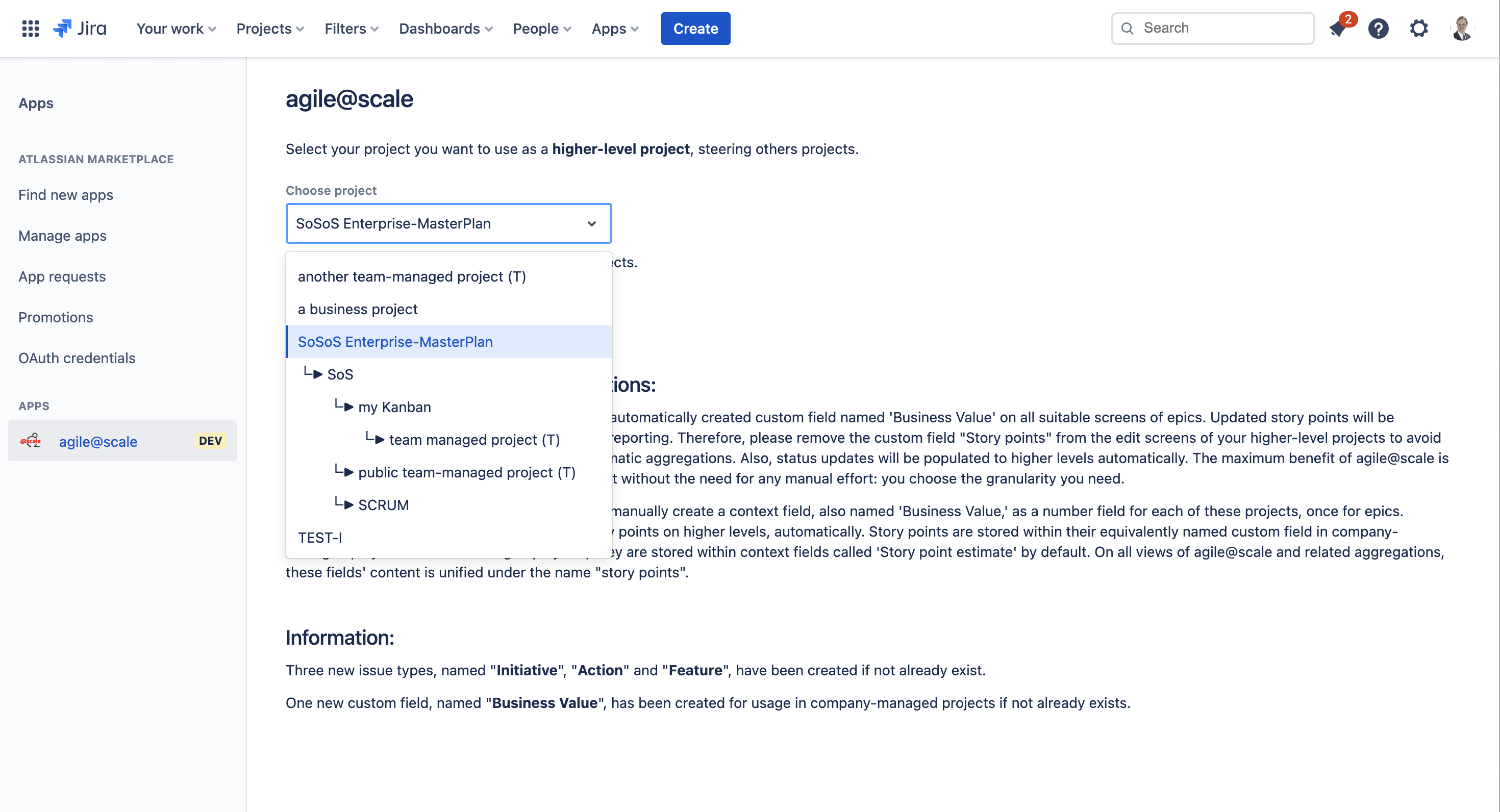The width and height of the screenshot is (1500, 812).
Task: Open Jira settings via the gear icon
Action: point(1418,28)
